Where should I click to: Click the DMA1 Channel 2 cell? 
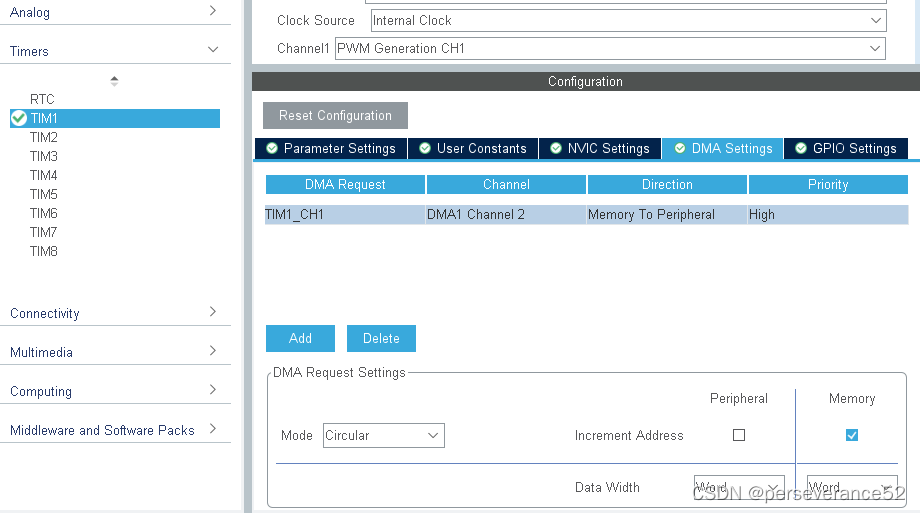(506, 214)
